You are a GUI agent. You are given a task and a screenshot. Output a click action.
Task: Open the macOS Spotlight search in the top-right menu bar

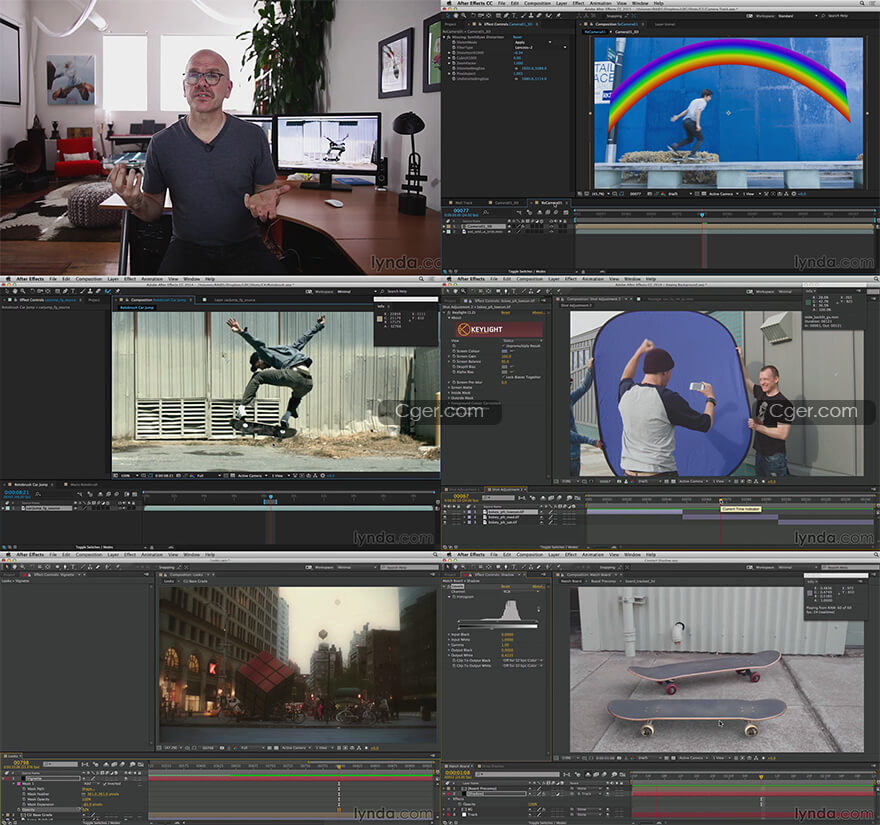point(863,3)
